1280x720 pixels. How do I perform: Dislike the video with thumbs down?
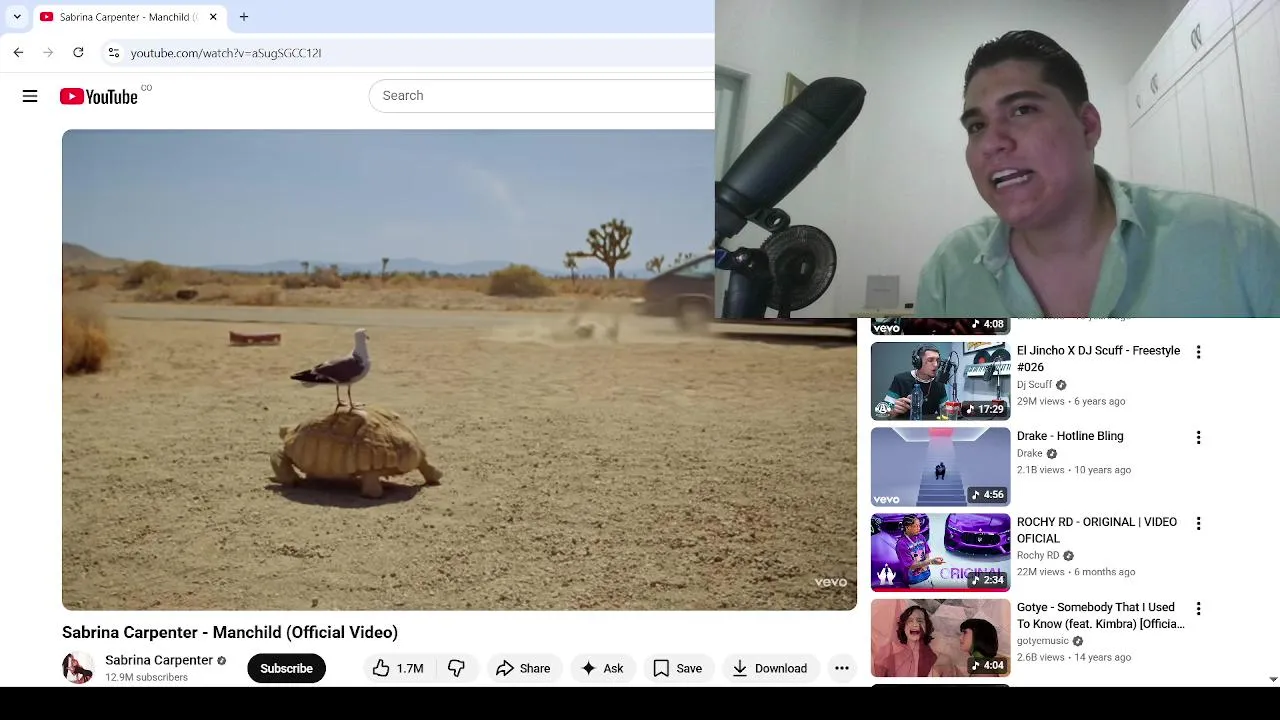pos(456,668)
